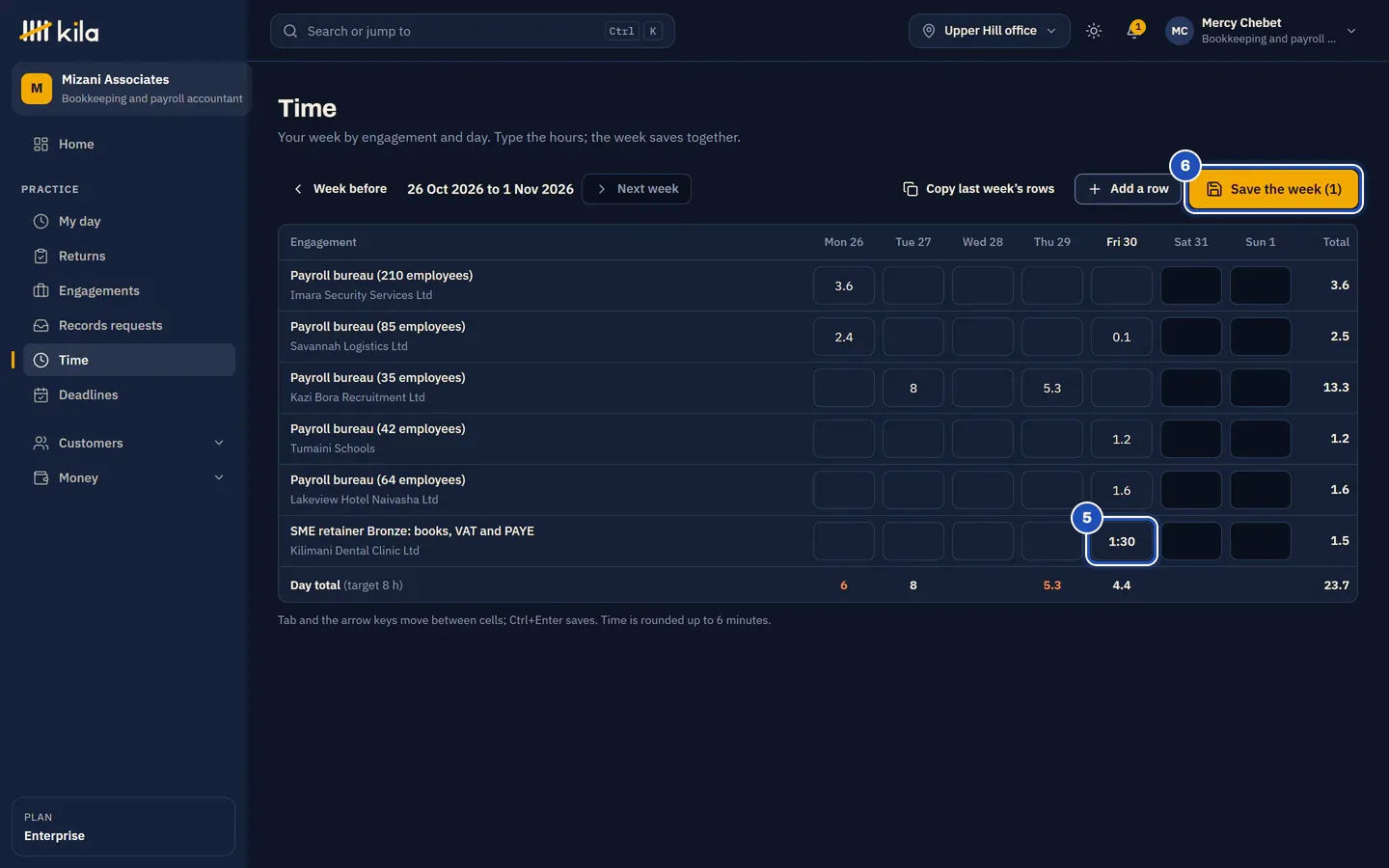Select Tue 27 cell for Kazi Bora Recruitment
Screen dimensions: 1389x868
pos(913,388)
